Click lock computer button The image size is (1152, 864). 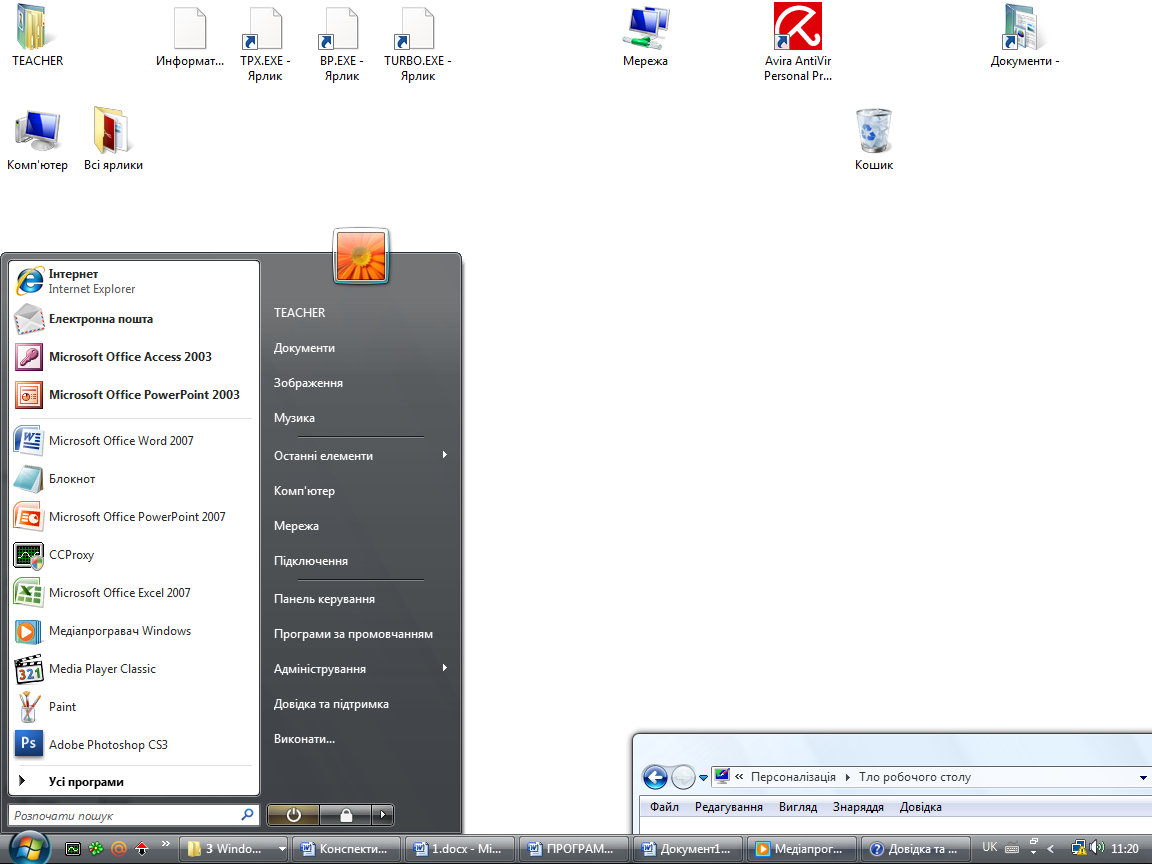pyautogui.click(x=346, y=815)
